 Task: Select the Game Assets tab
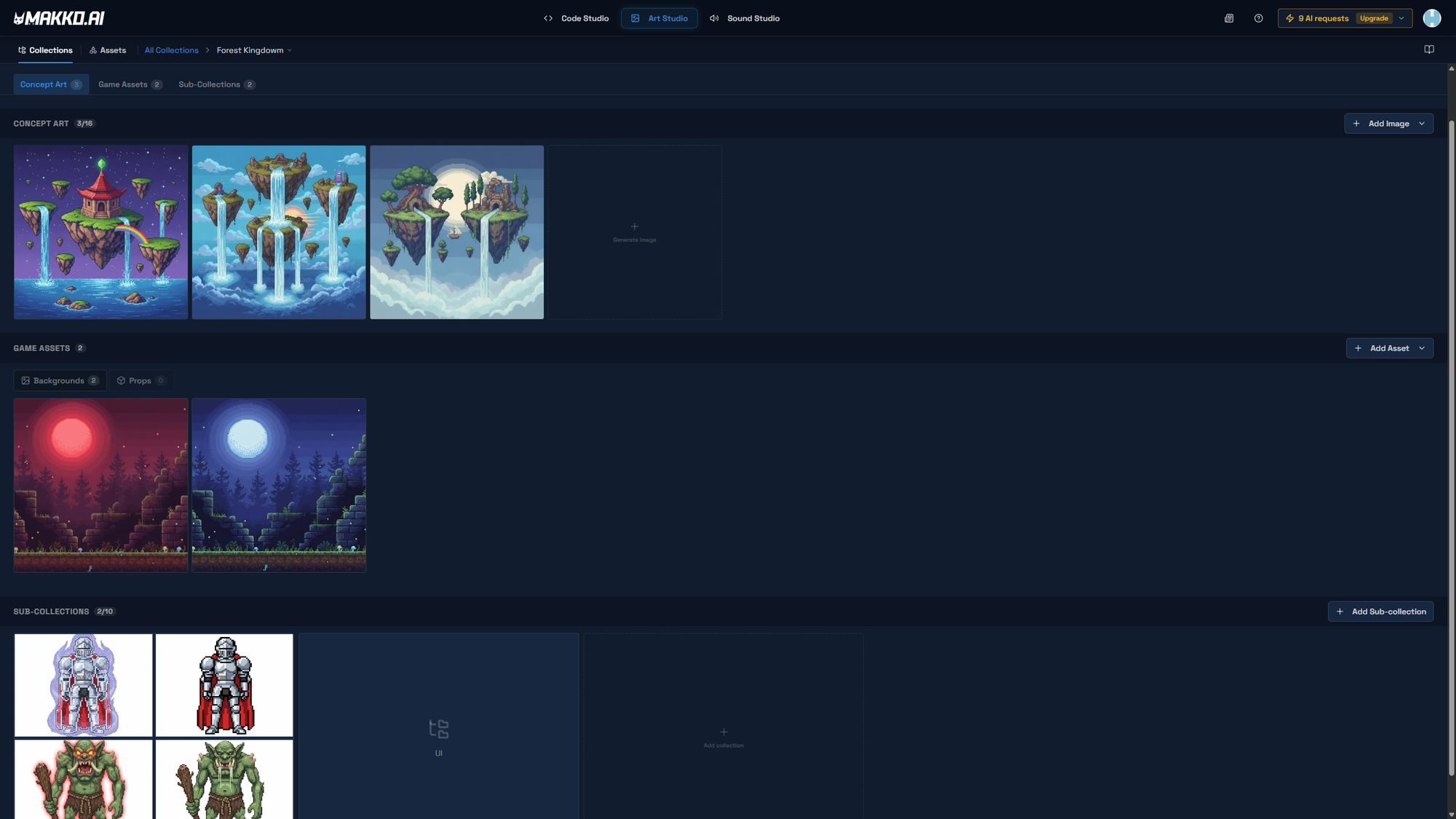coord(130,84)
